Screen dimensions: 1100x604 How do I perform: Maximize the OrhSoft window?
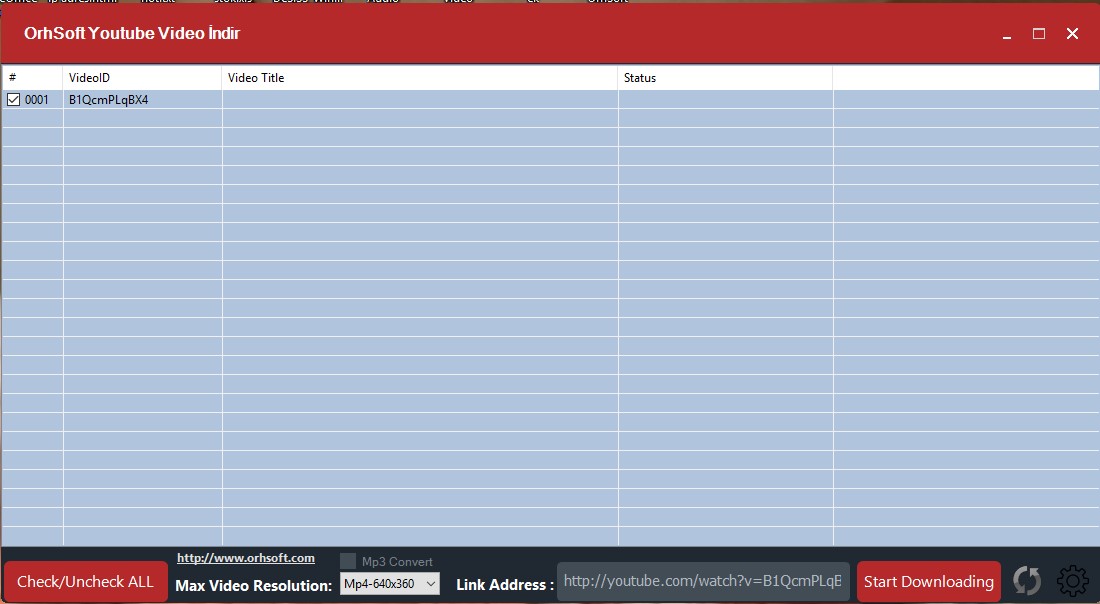tap(1039, 34)
